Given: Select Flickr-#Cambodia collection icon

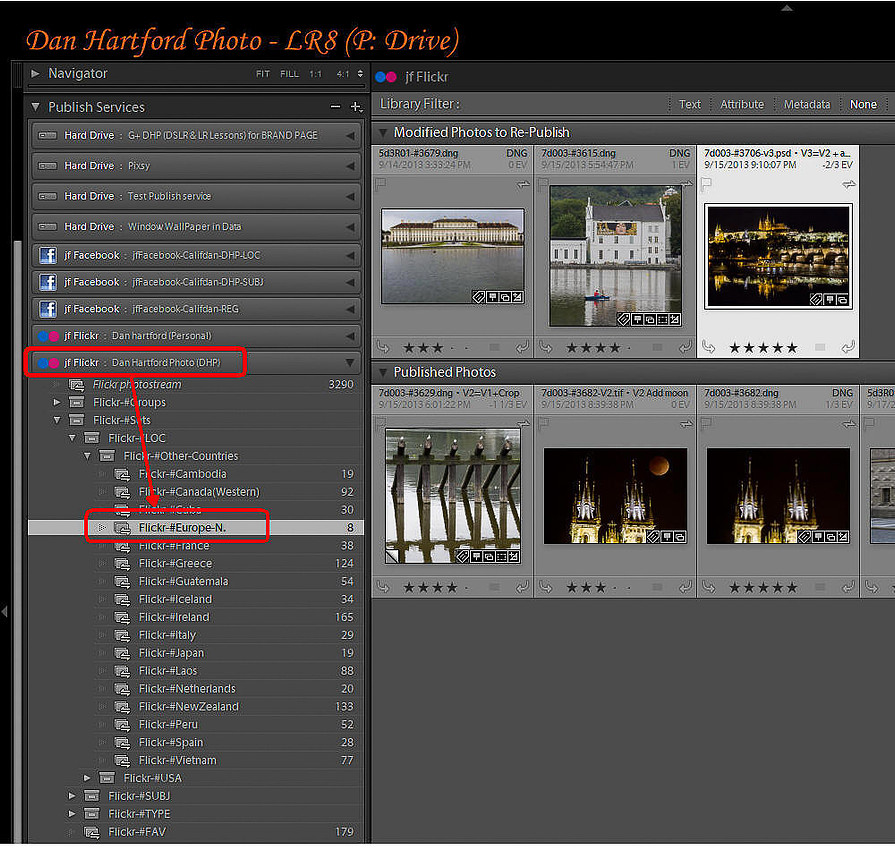Looking at the screenshot, I should point(122,474).
